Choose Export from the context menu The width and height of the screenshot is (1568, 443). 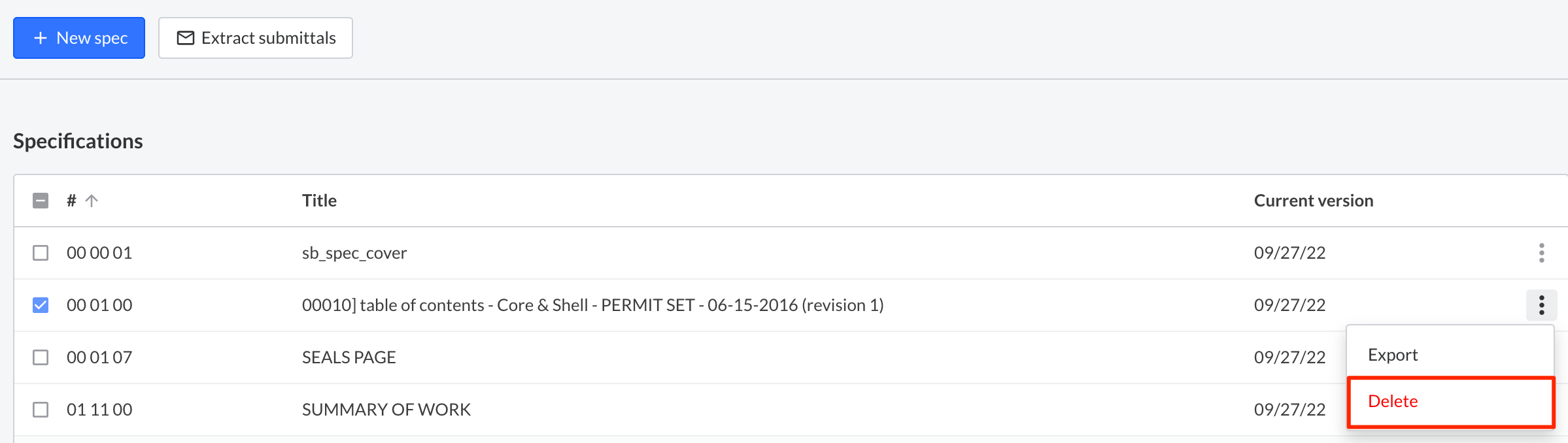click(1393, 355)
